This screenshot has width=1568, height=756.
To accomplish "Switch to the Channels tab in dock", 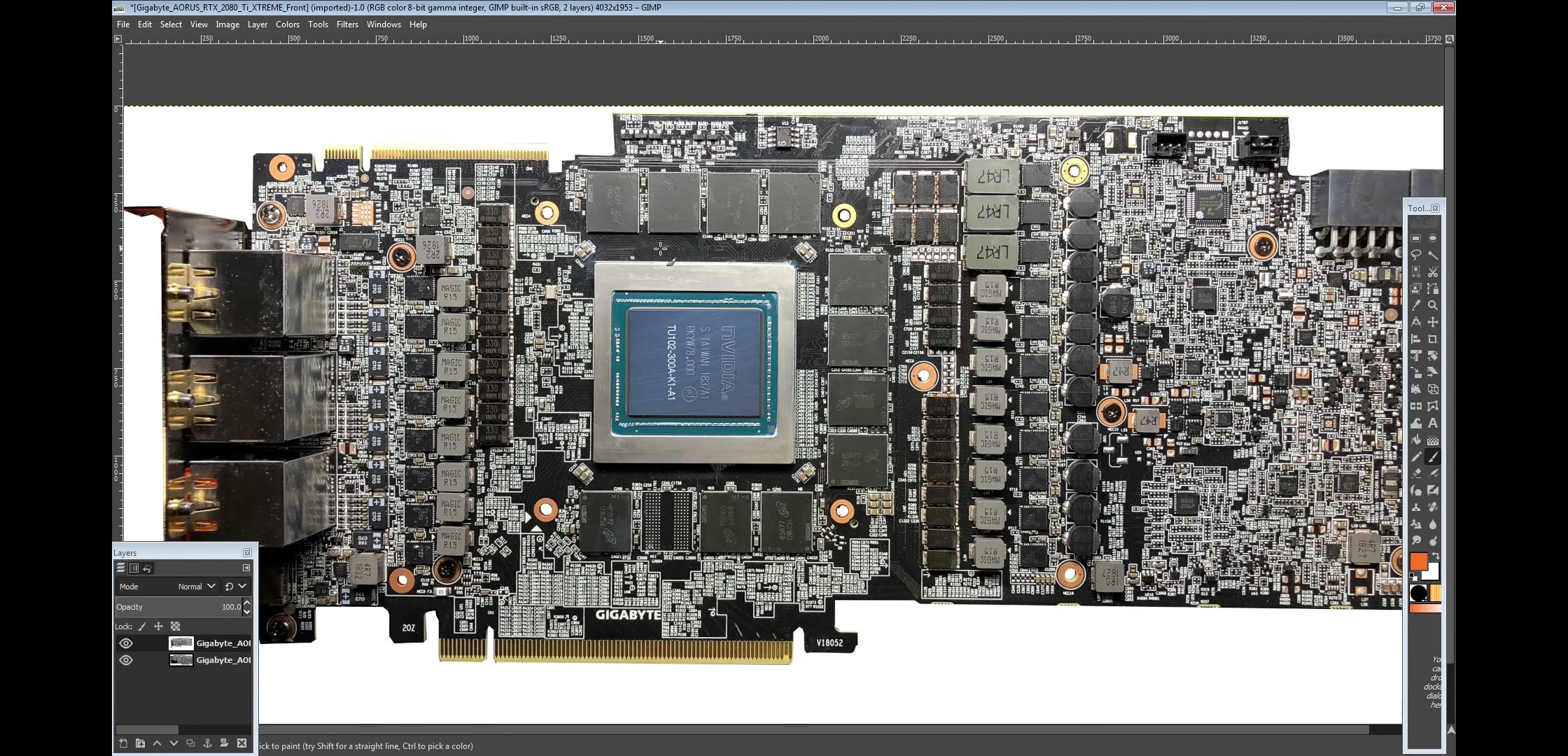I will 134,568.
